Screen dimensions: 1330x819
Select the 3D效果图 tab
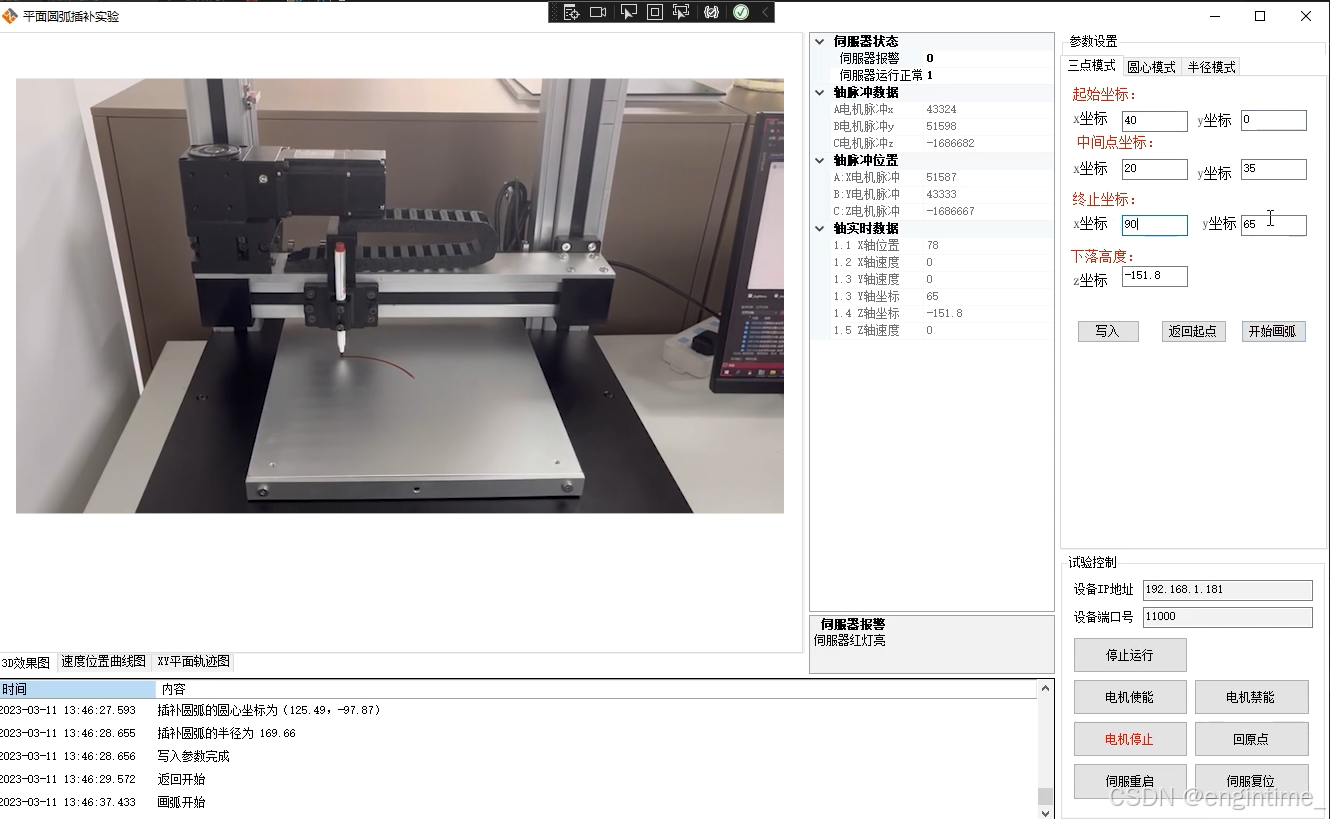point(25,662)
